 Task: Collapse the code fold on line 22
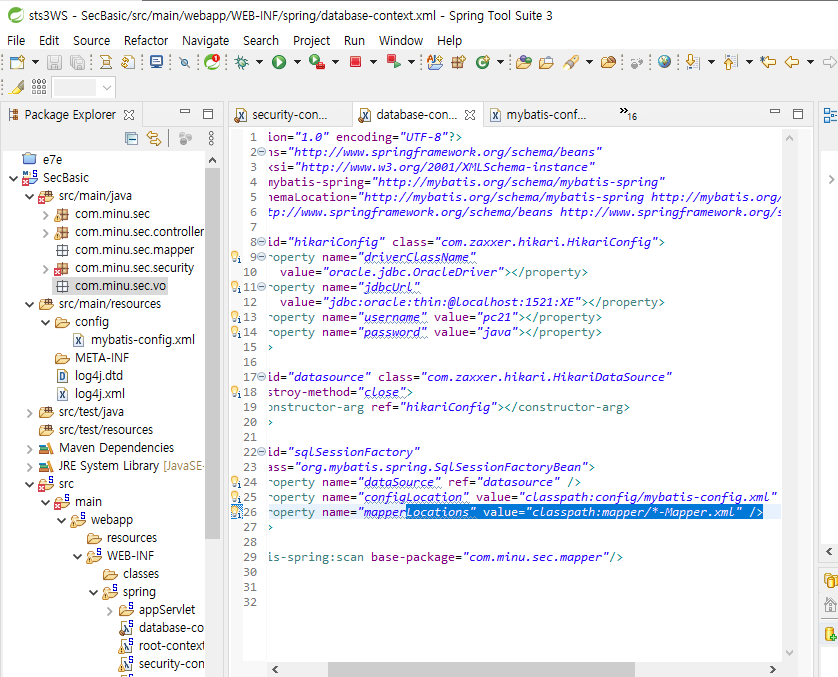(x=261, y=452)
